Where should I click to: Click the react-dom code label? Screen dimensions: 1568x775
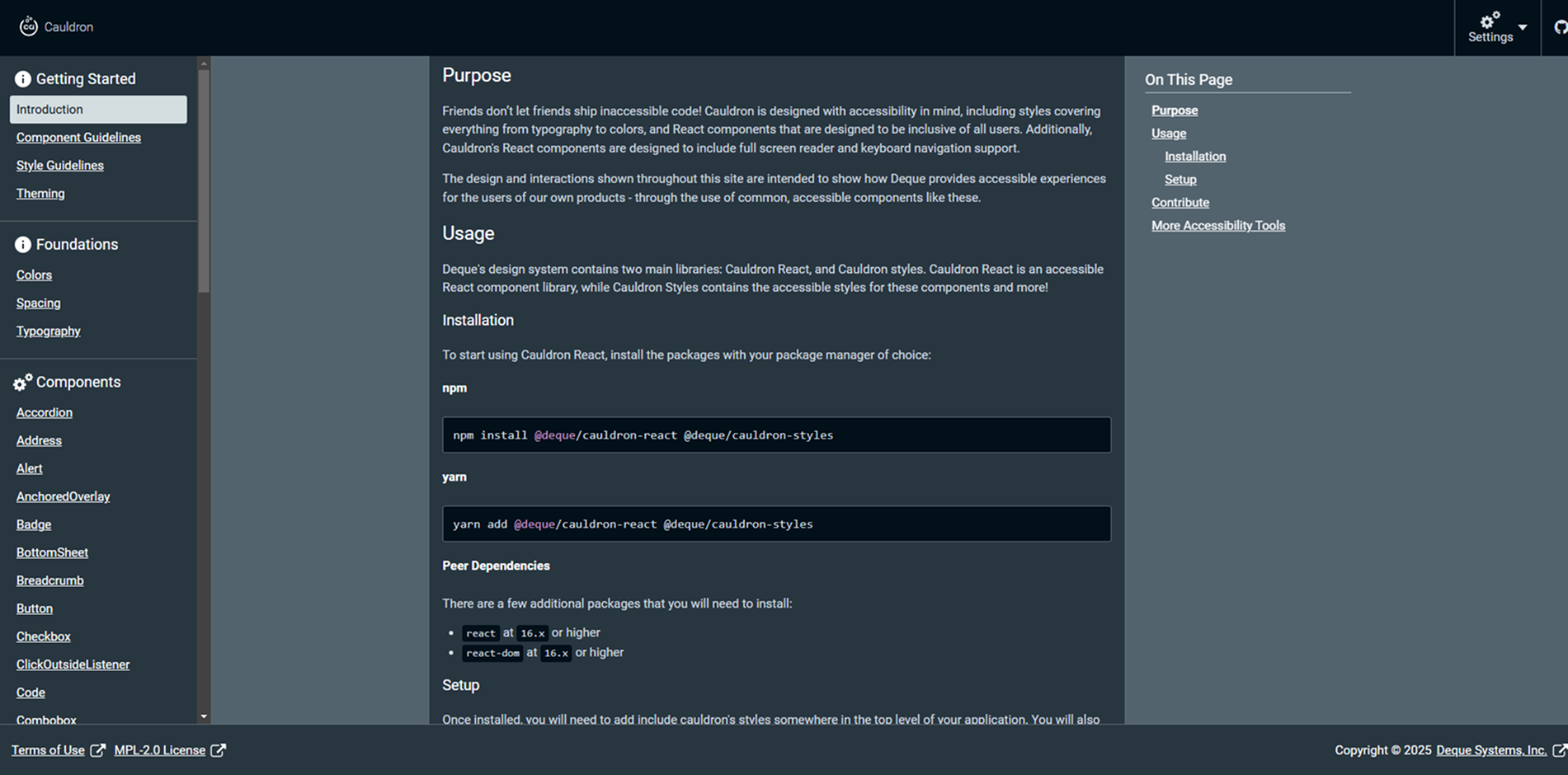pos(492,653)
